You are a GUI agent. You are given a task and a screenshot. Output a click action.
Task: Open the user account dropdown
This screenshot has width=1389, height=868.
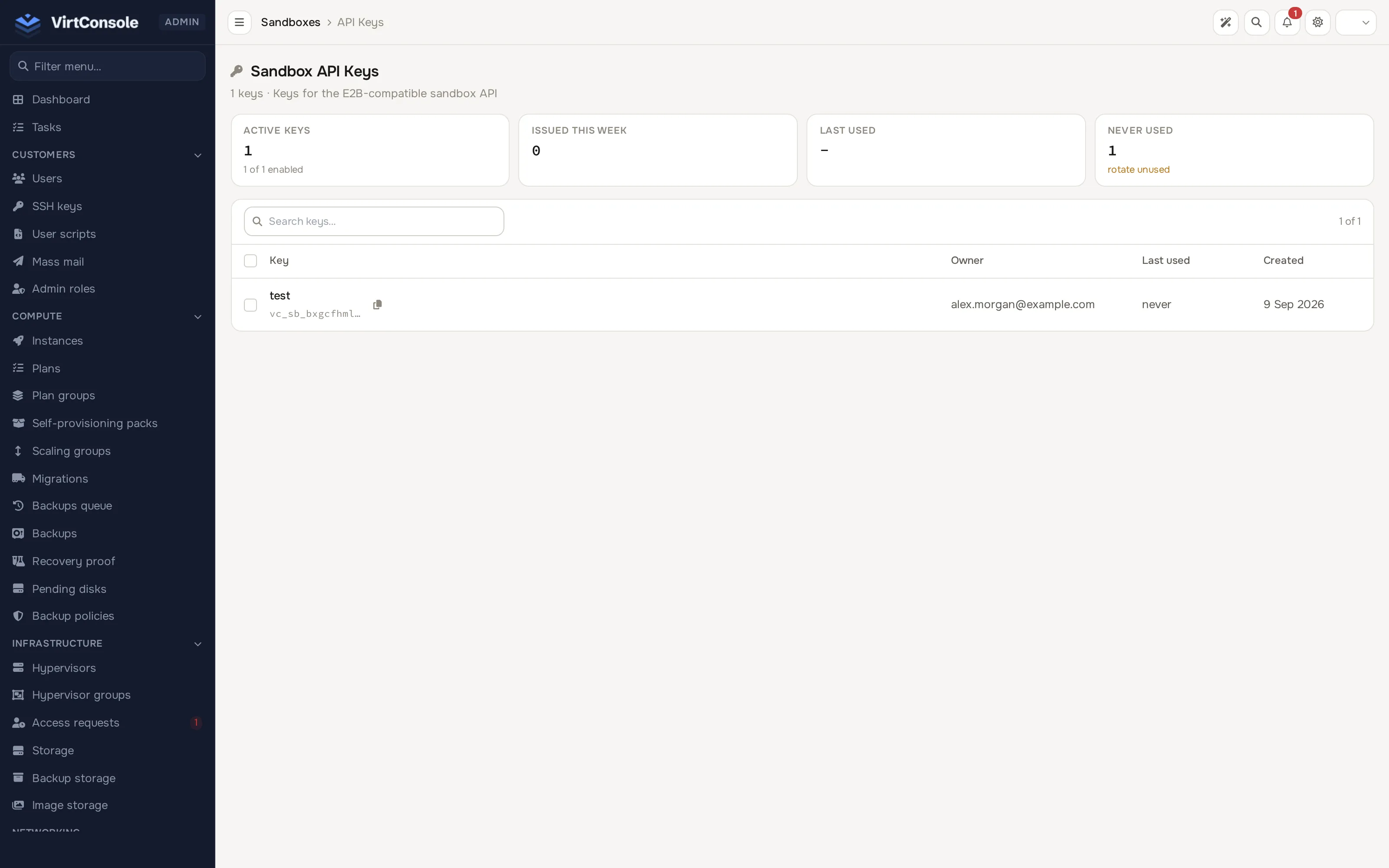click(x=1356, y=23)
